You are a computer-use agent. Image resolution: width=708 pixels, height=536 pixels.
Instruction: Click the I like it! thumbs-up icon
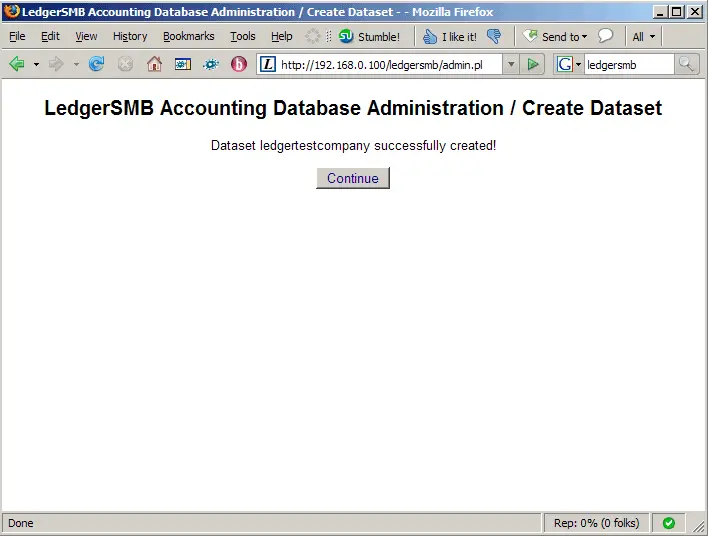(429, 37)
